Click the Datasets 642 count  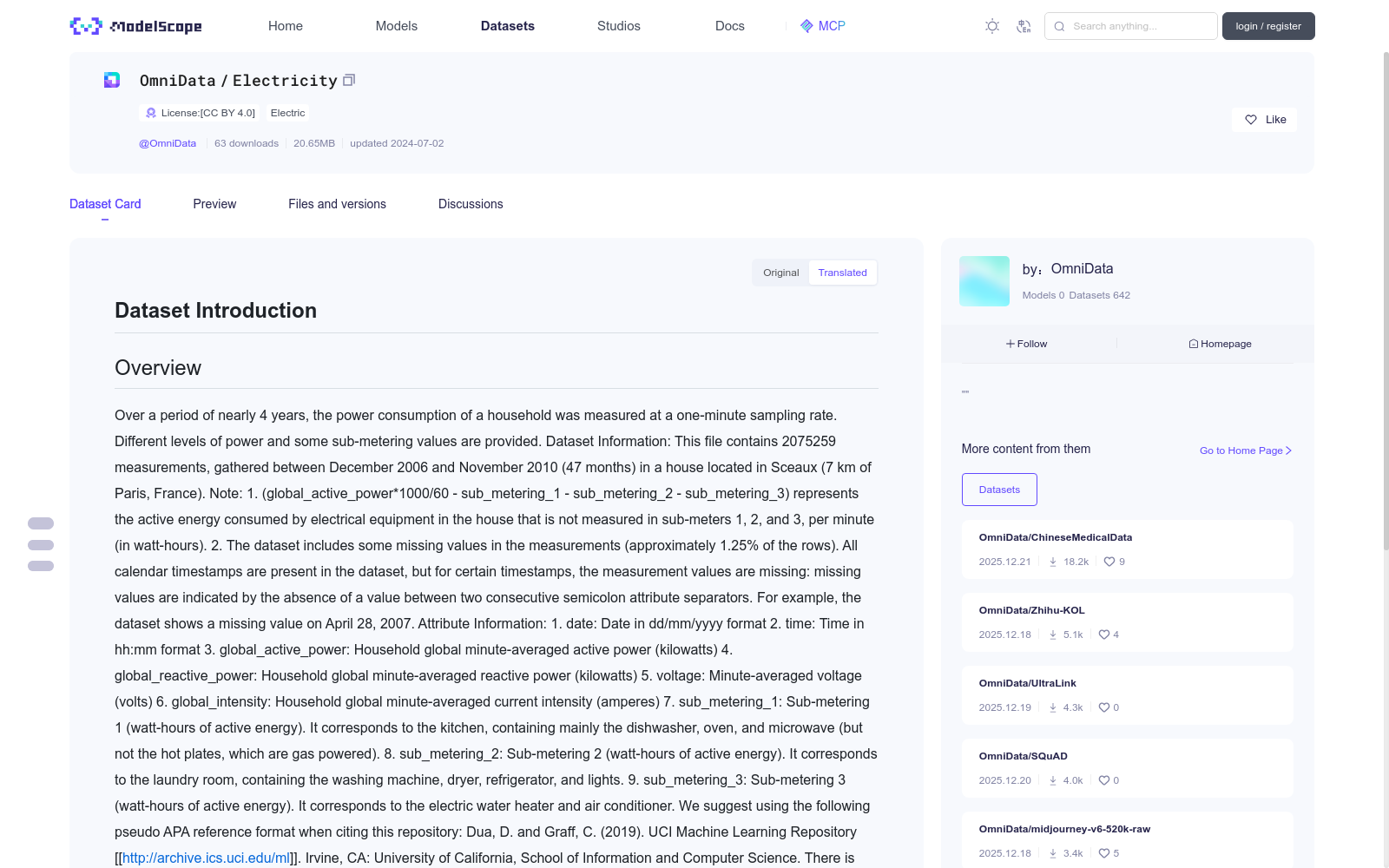pyautogui.click(x=1100, y=295)
